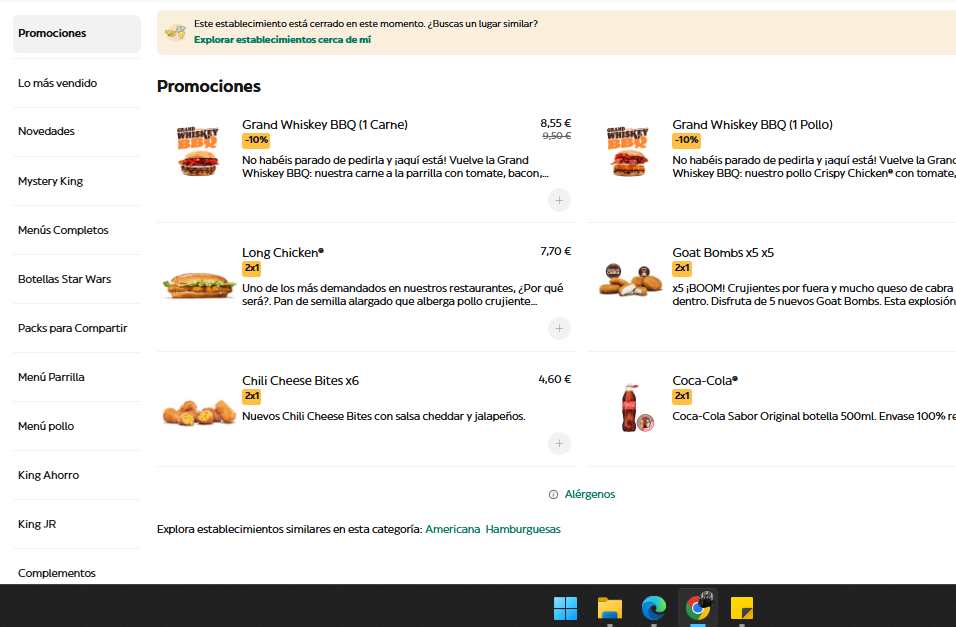This screenshot has width=956, height=627.
Task: Click 2x1 badge under Coca-Cola
Action: 682,396
